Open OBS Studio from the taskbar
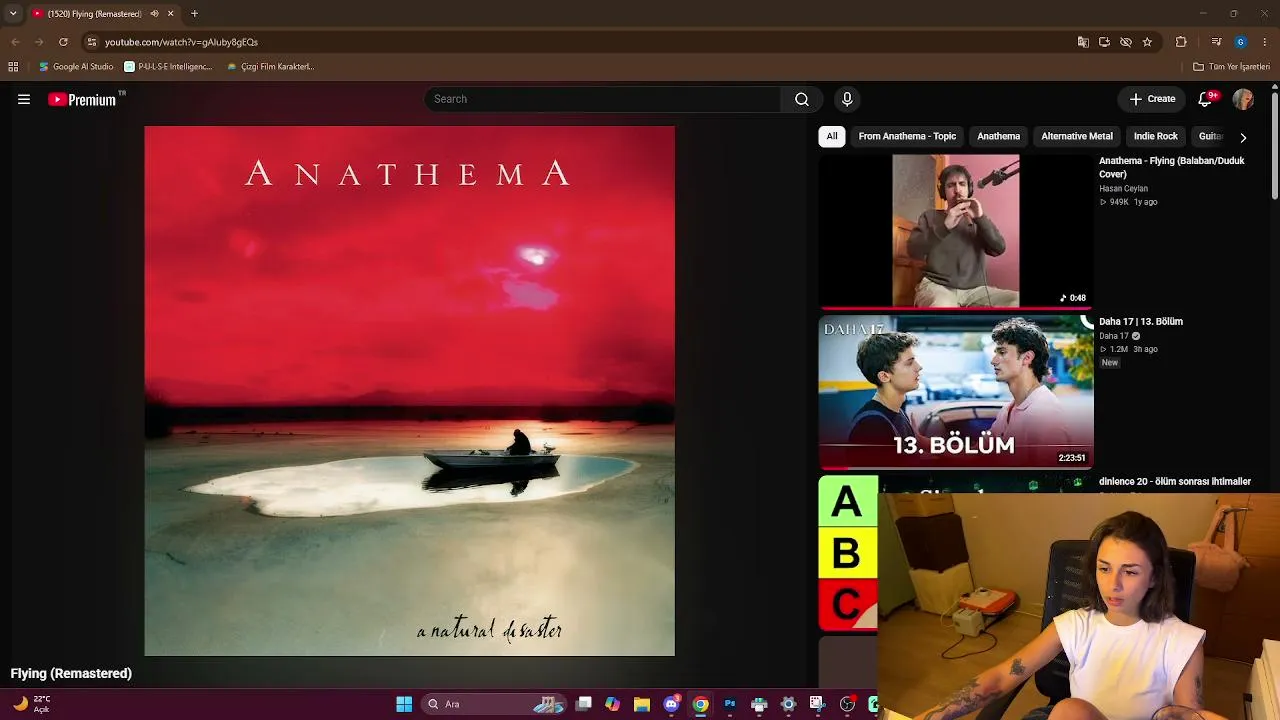Image resolution: width=1280 pixels, height=720 pixels. pyautogui.click(x=847, y=704)
